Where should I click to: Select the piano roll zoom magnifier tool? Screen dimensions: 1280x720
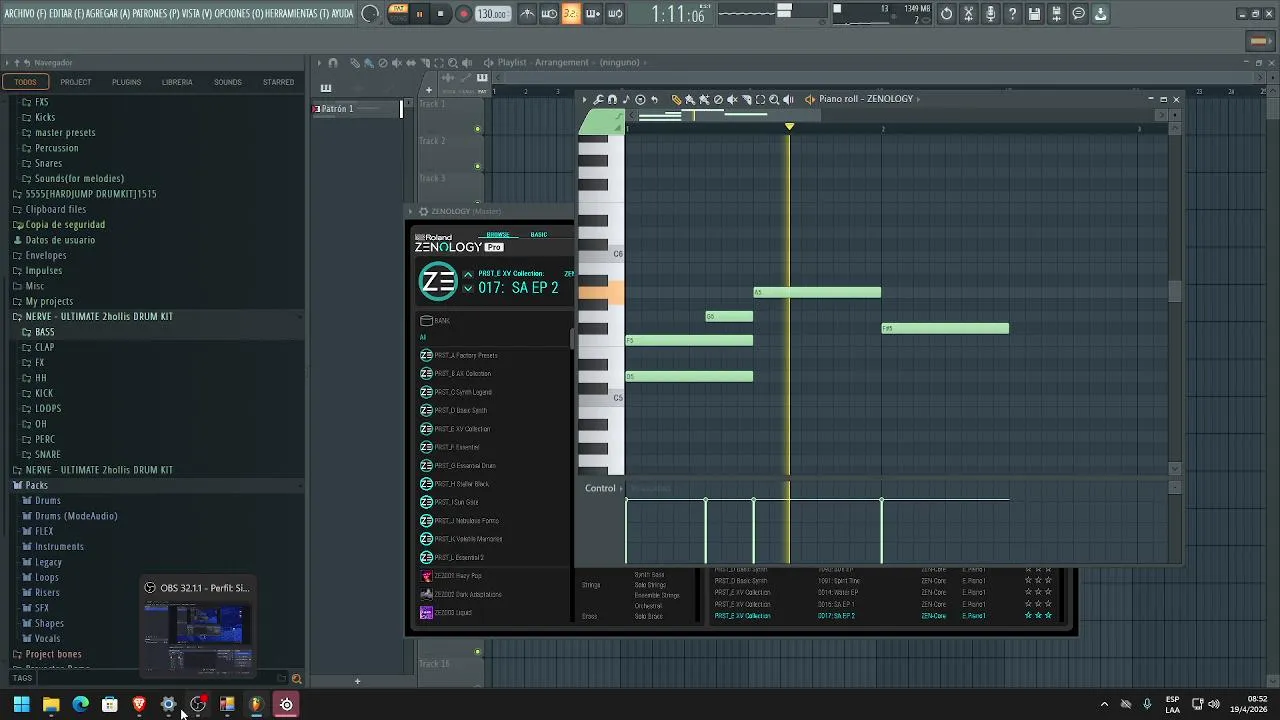click(774, 99)
